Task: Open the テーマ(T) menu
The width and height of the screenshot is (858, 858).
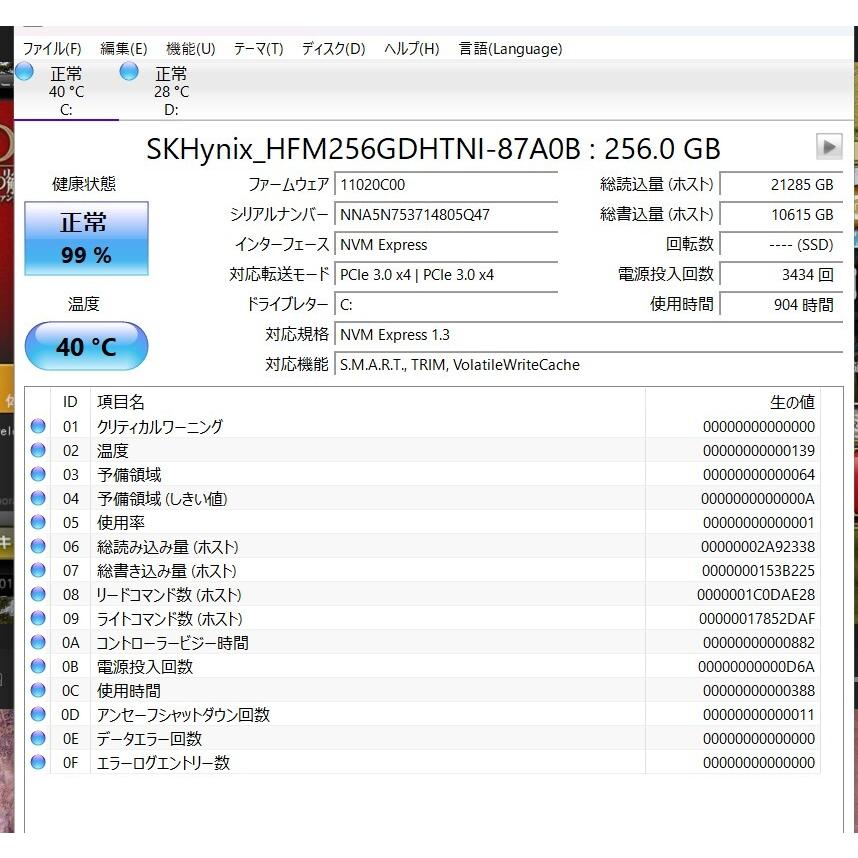Action: [258, 49]
